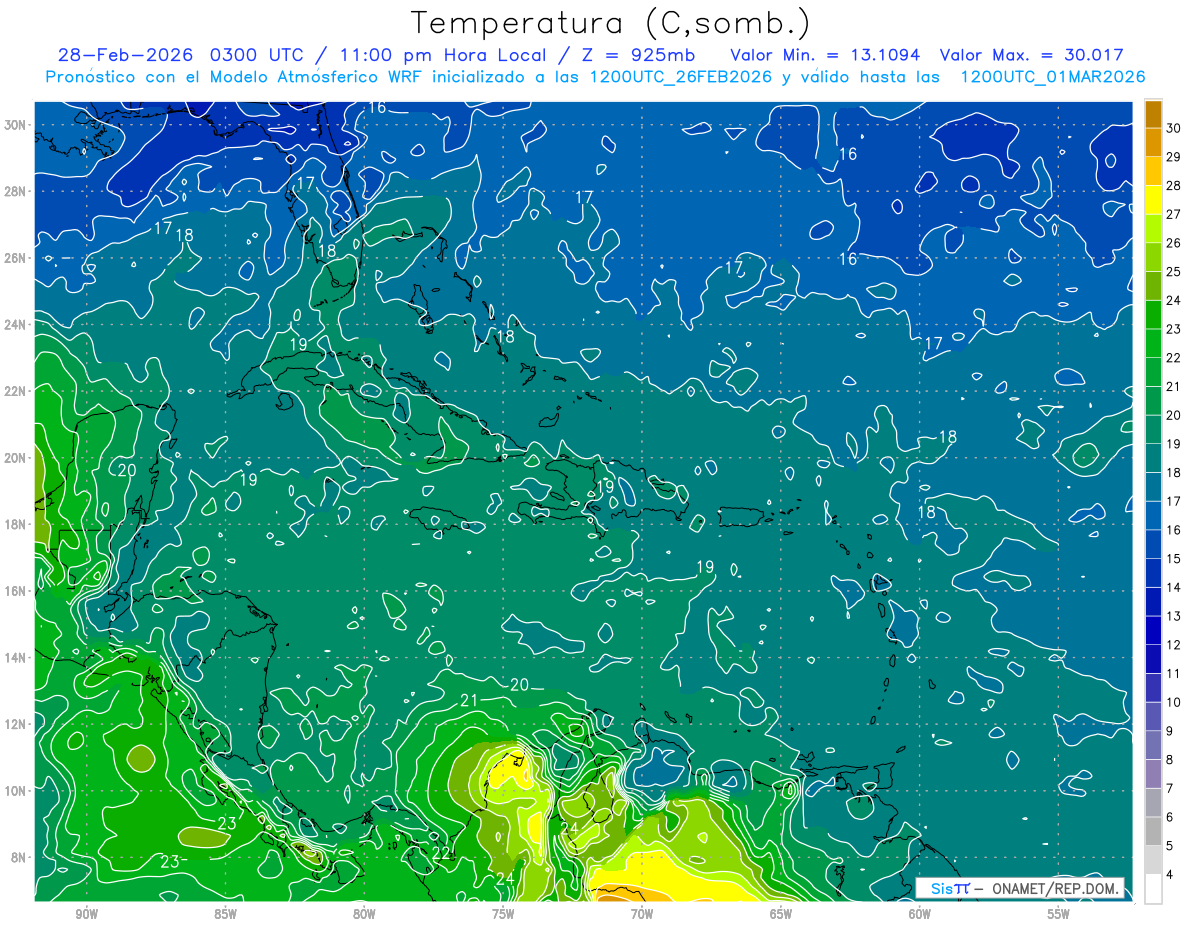Click the 22N latitude axis label

click(16, 391)
